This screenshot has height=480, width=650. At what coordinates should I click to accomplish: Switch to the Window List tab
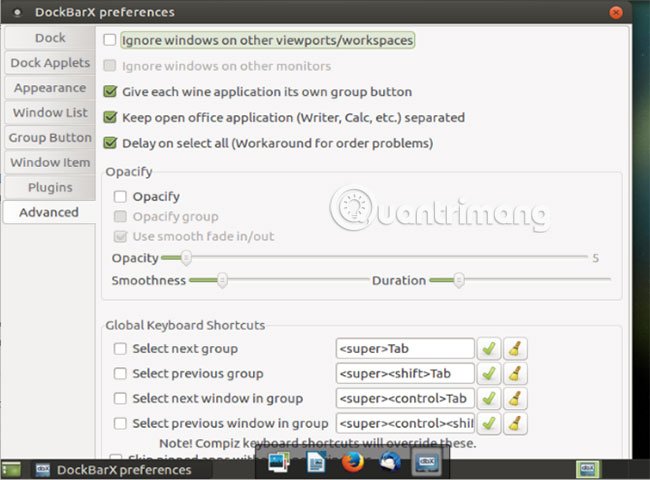50,112
